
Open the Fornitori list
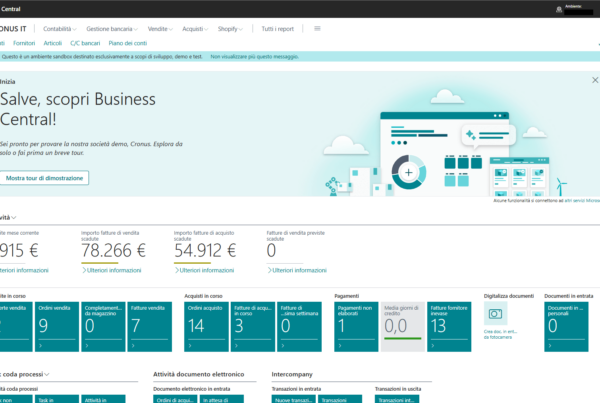[24, 43]
